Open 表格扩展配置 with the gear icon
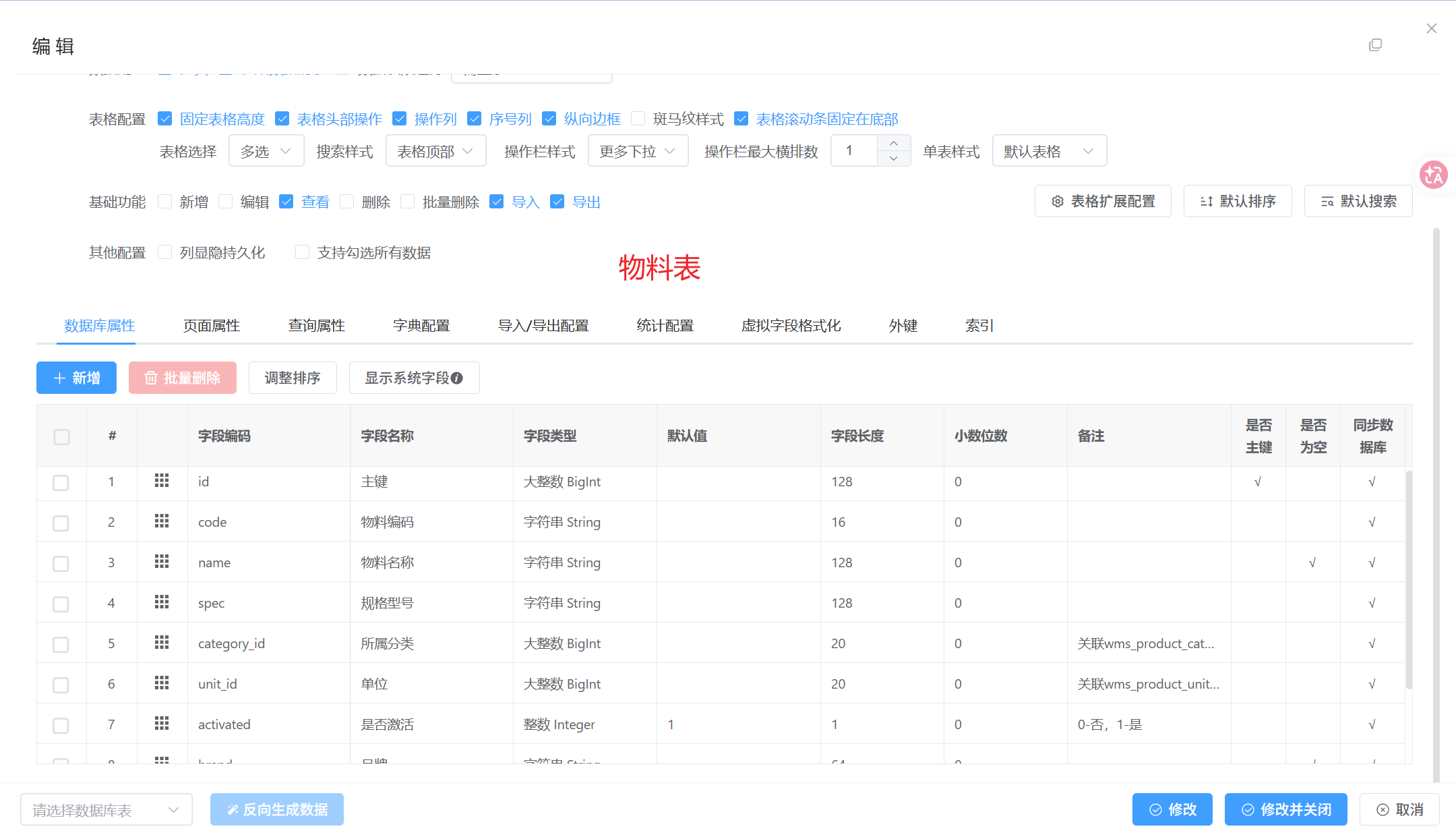 click(x=1103, y=202)
